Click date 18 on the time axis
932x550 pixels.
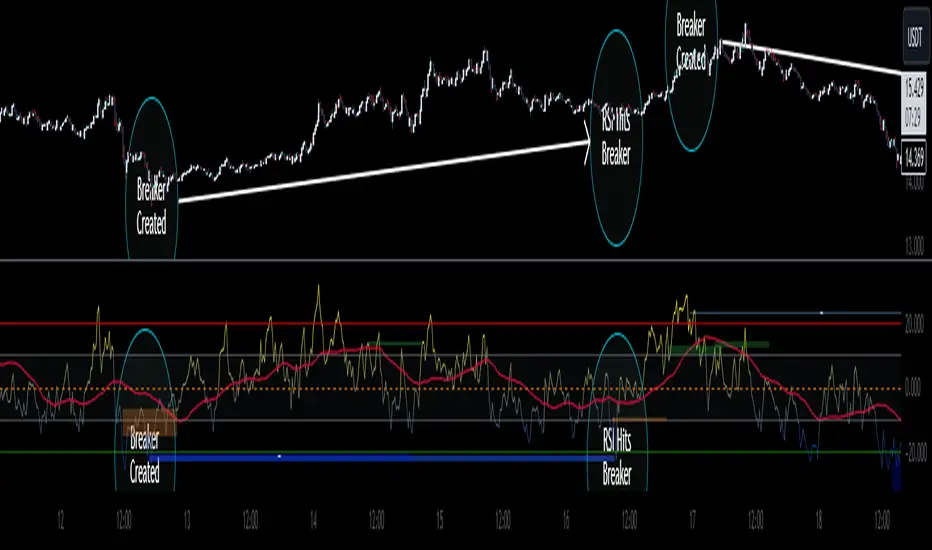coord(818,520)
